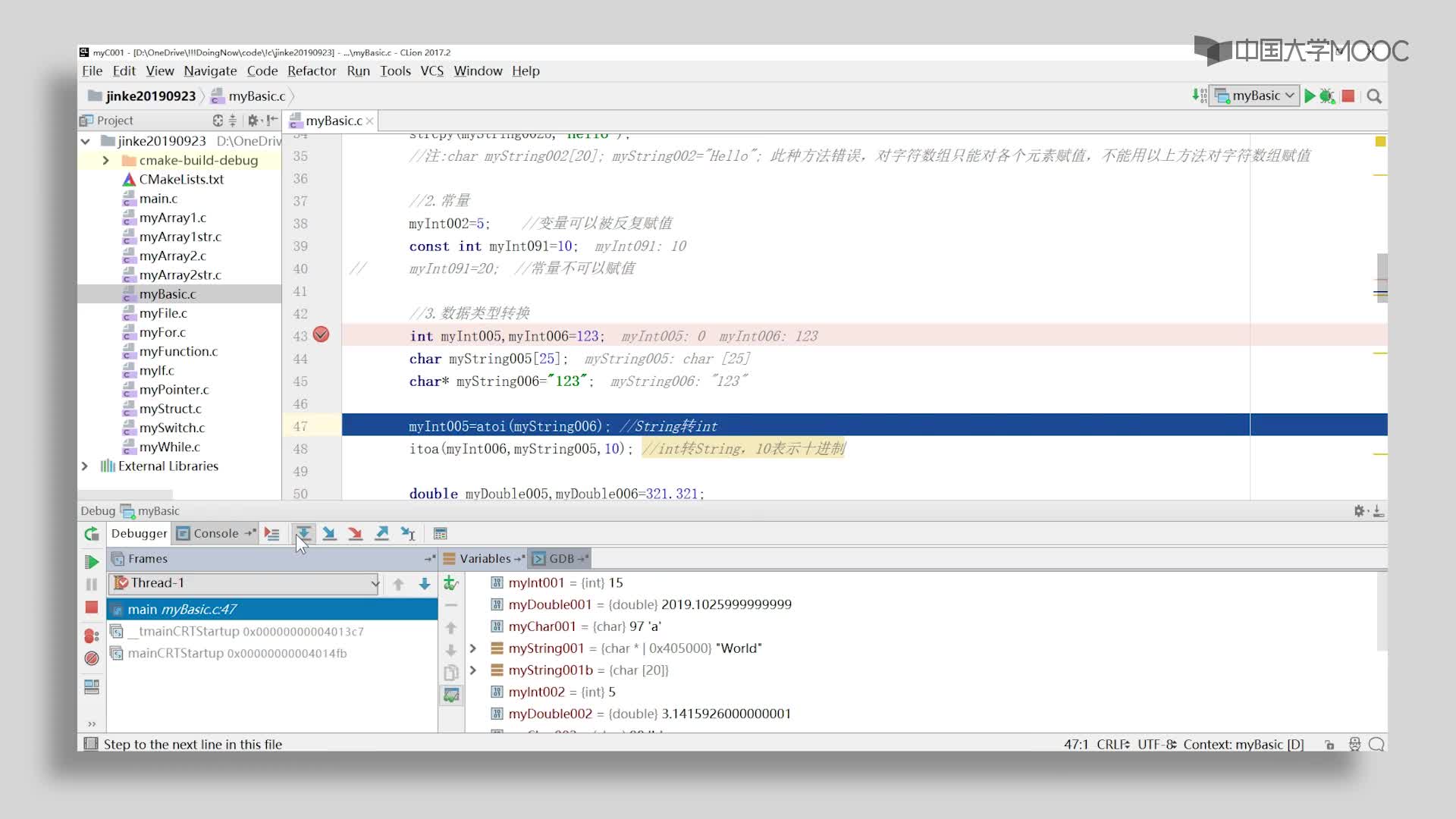The height and width of the screenshot is (819, 1456).
Task: Click Step Out debugger icon
Action: 381,534
